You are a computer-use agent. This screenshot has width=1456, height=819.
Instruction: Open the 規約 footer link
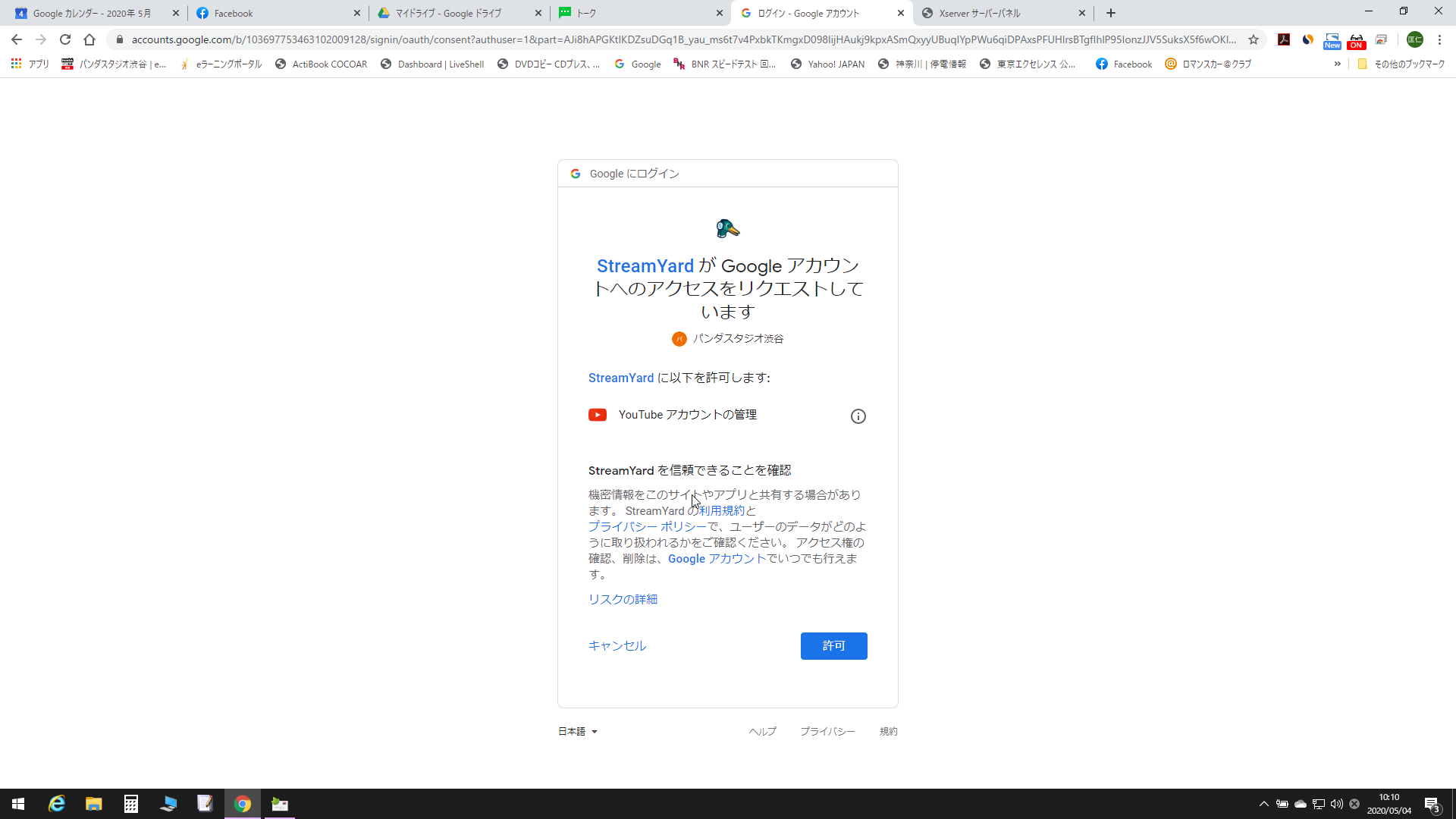(888, 731)
